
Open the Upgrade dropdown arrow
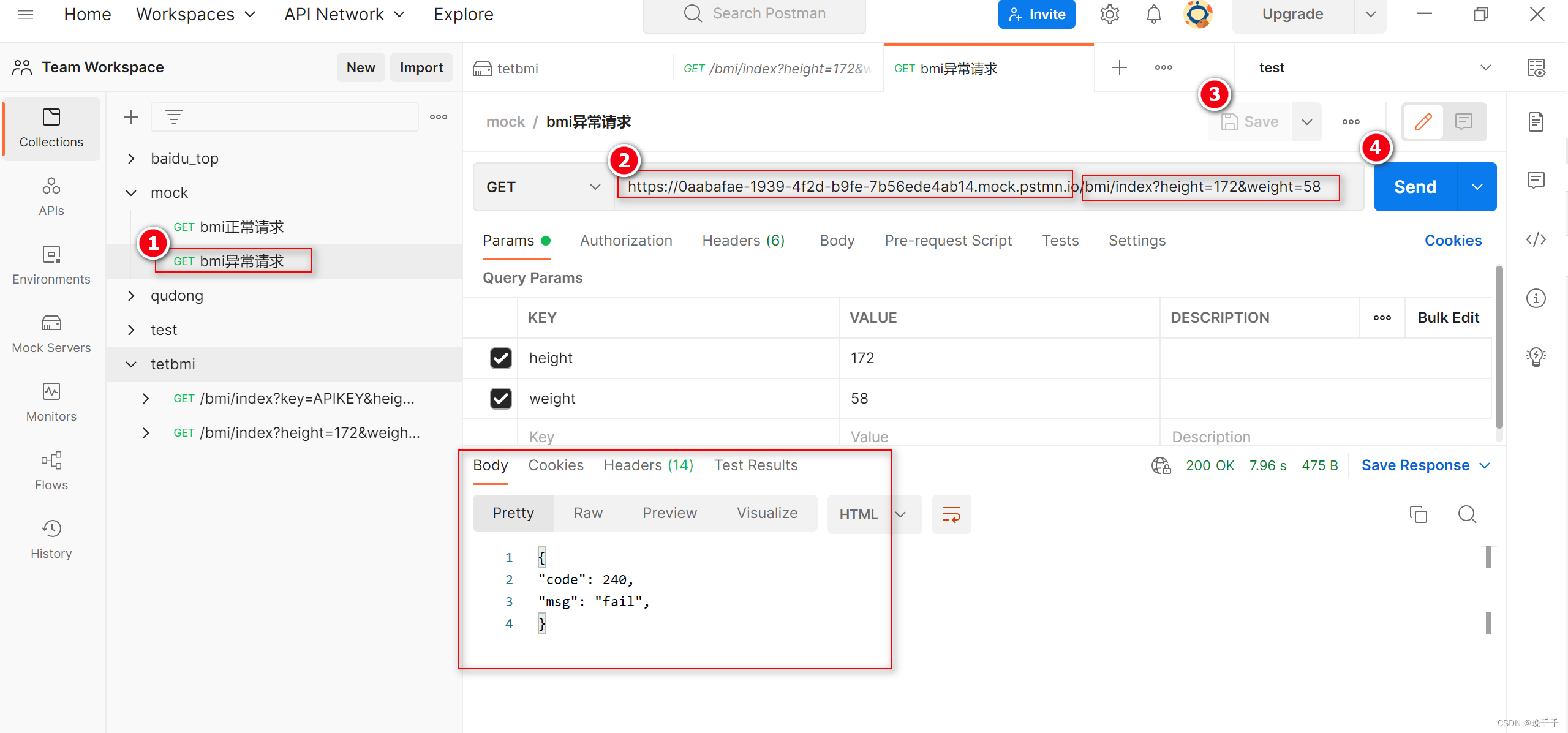coord(1370,14)
